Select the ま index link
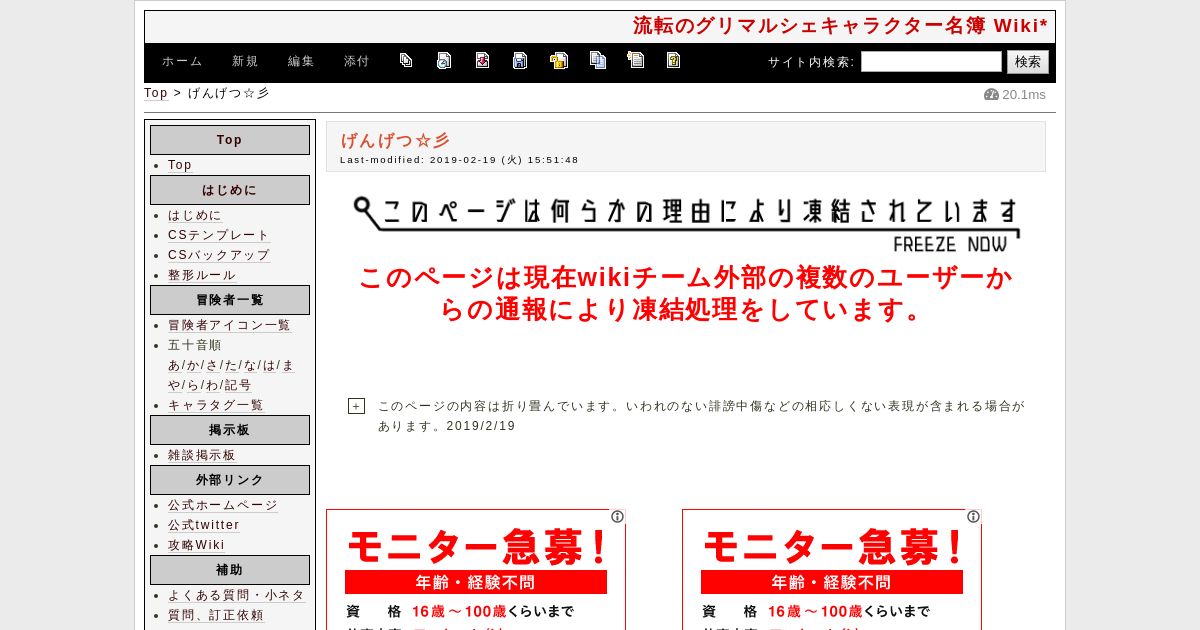1200x630 pixels. (x=288, y=365)
